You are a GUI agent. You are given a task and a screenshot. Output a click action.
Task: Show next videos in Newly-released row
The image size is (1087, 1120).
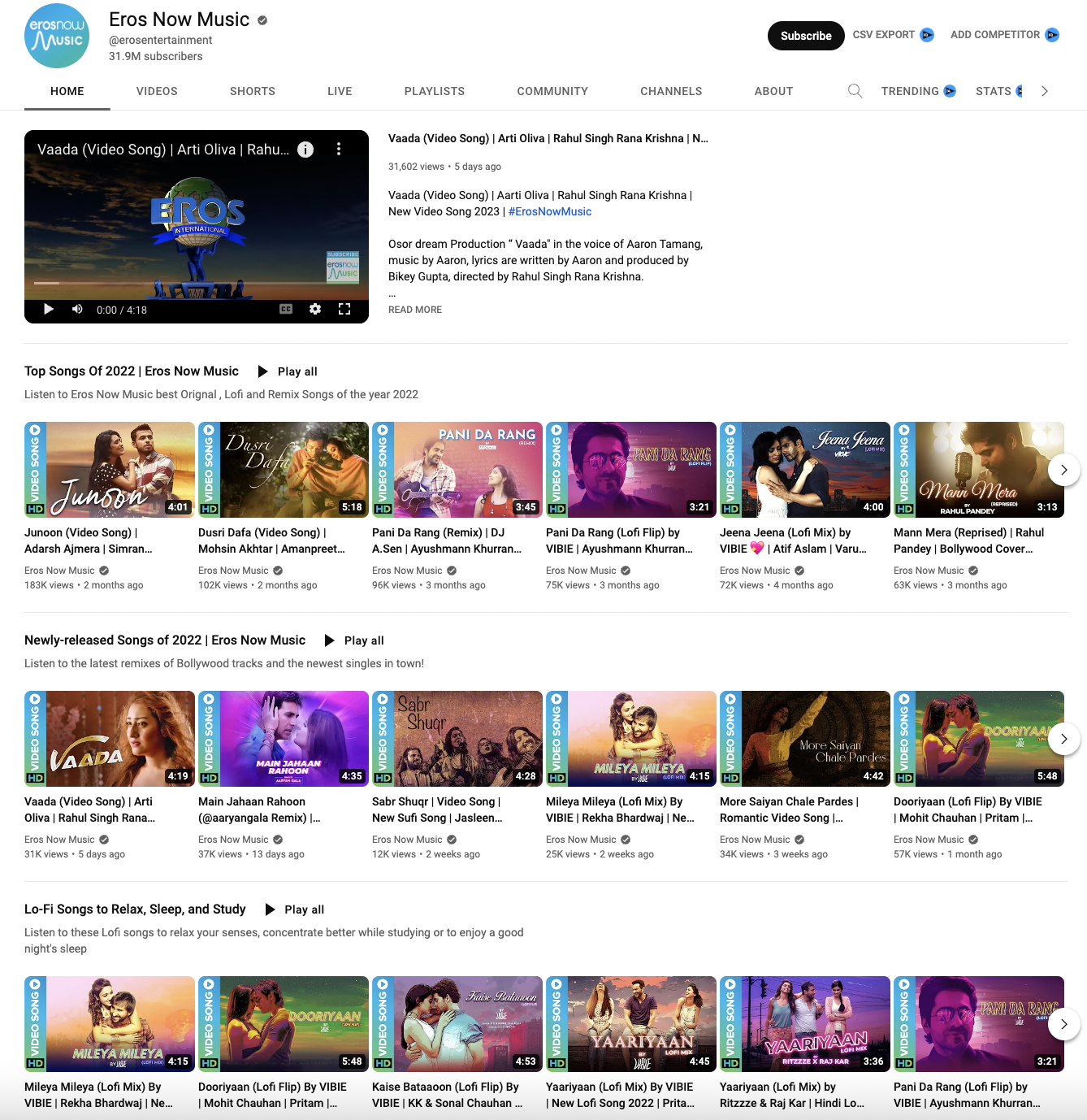[1063, 739]
